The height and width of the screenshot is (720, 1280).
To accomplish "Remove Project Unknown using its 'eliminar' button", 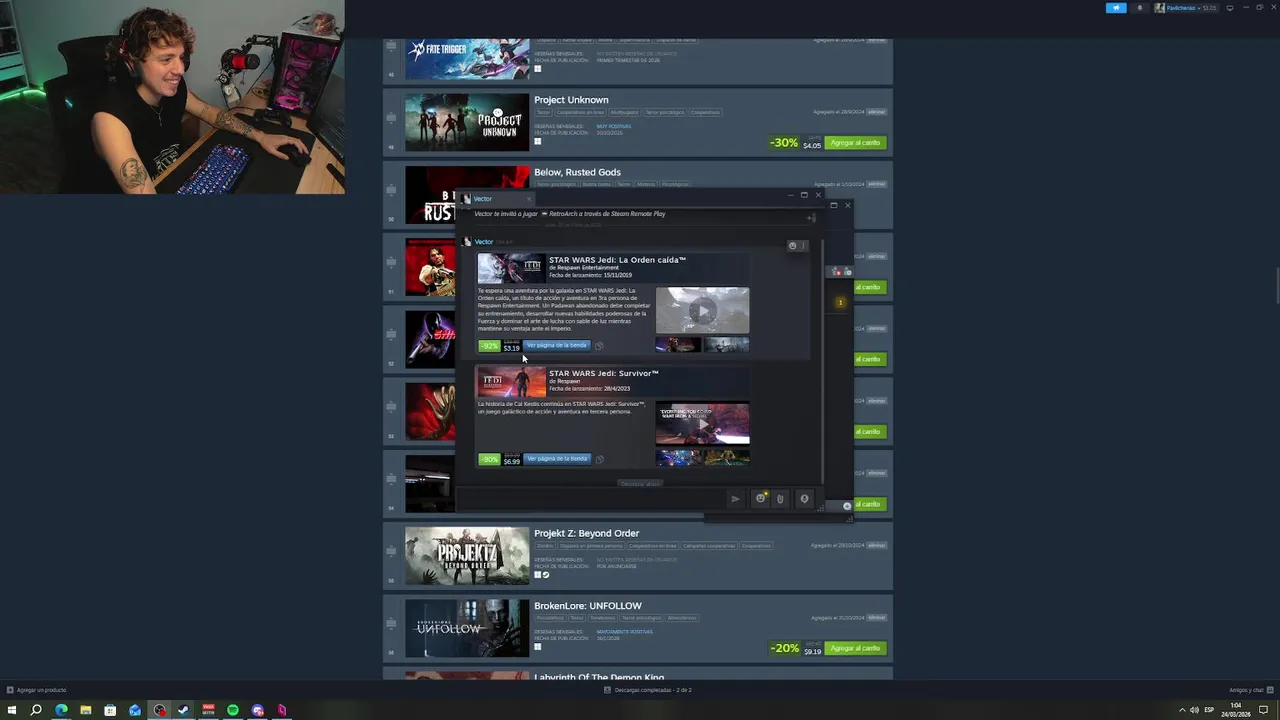I will click(x=876, y=112).
